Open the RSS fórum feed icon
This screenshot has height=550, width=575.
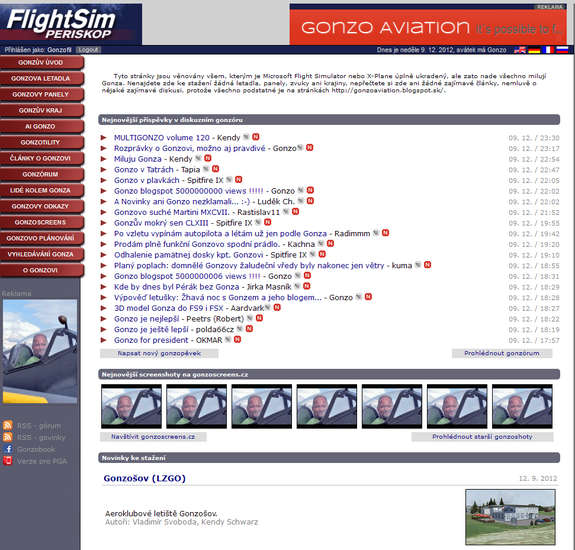point(8,425)
